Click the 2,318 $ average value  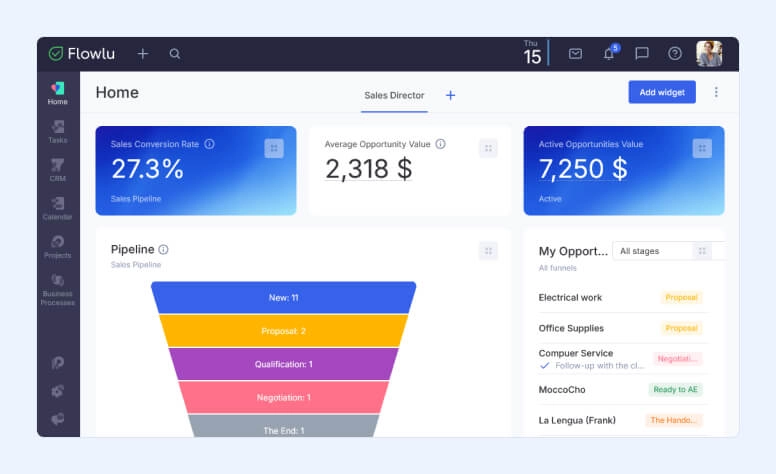point(369,169)
